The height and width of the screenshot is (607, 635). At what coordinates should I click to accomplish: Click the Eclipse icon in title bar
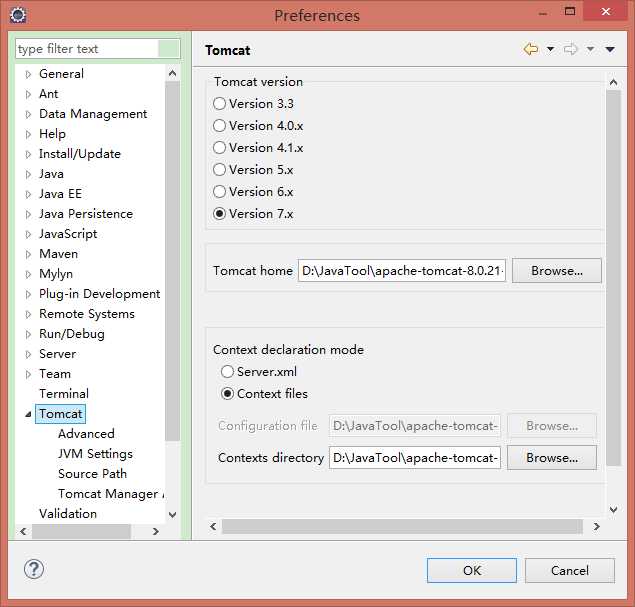(18, 15)
